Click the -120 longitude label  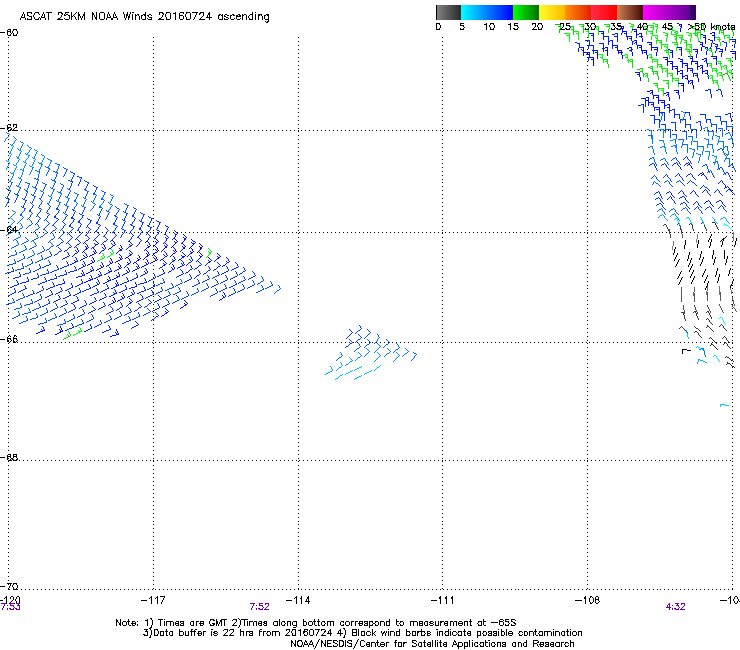tap(10, 600)
